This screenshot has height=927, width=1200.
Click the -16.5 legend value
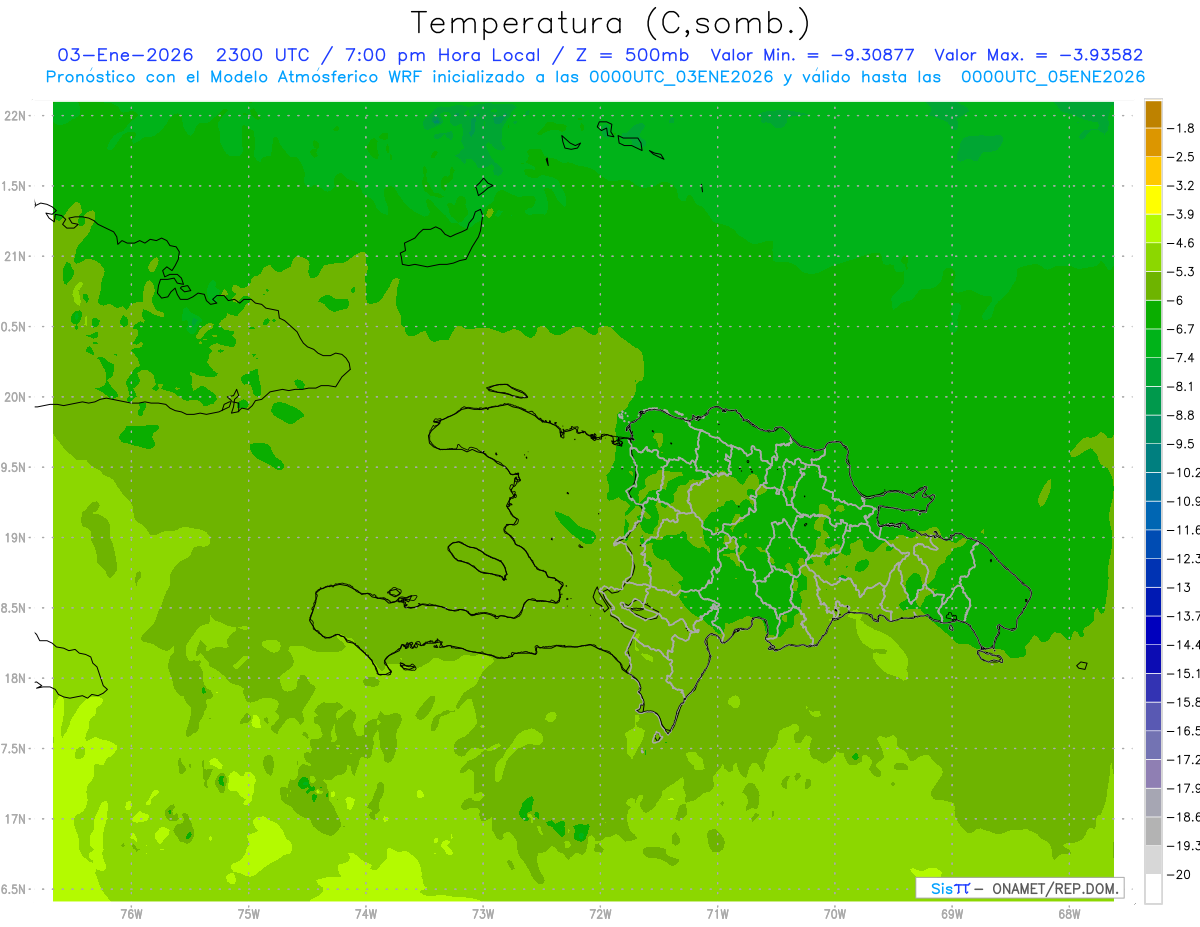click(x=1183, y=731)
